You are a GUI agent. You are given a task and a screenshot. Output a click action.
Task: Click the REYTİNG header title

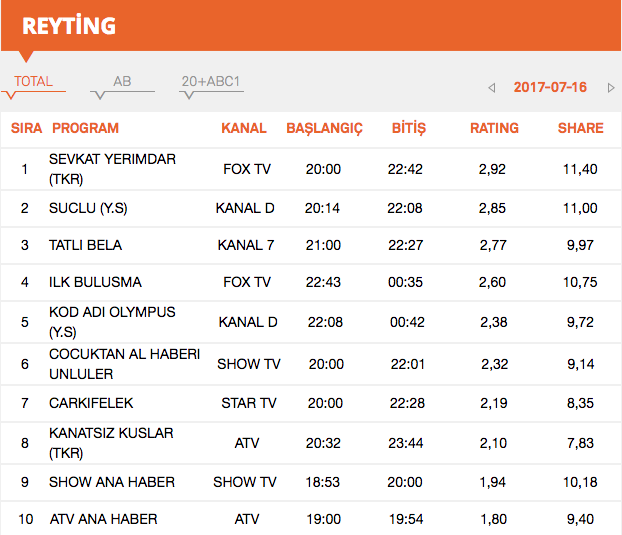(69, 26)
